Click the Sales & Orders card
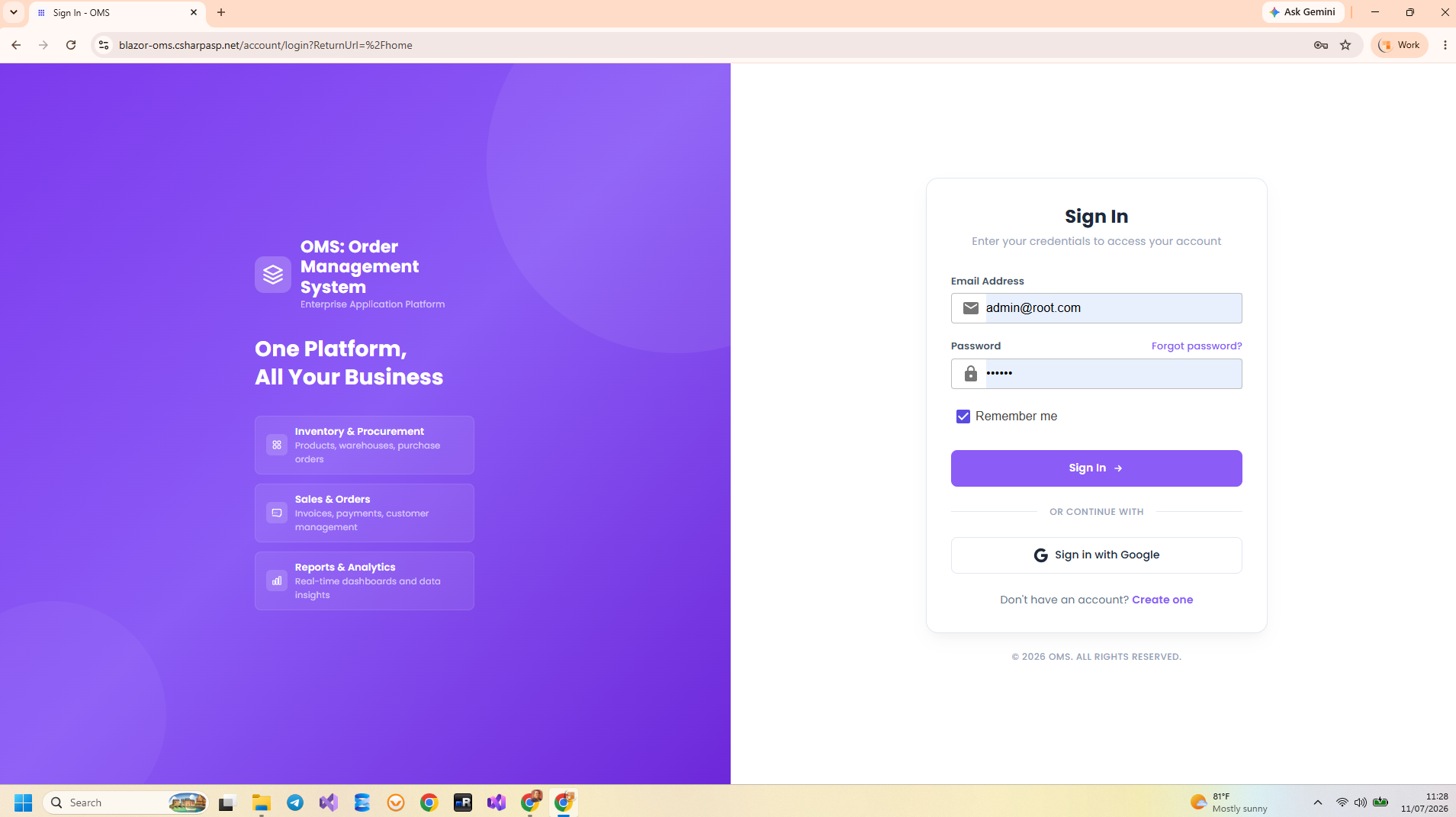 click(365, 513)
